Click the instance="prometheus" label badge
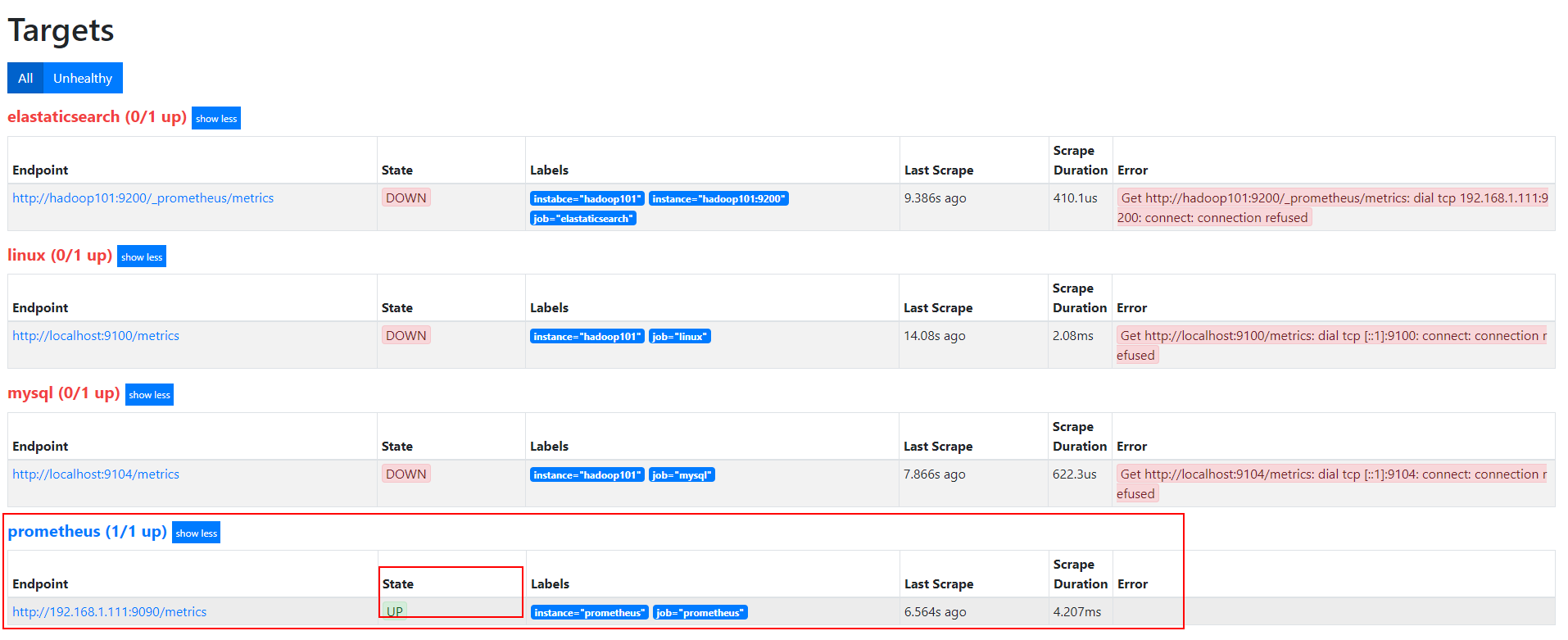 [590, 613]
